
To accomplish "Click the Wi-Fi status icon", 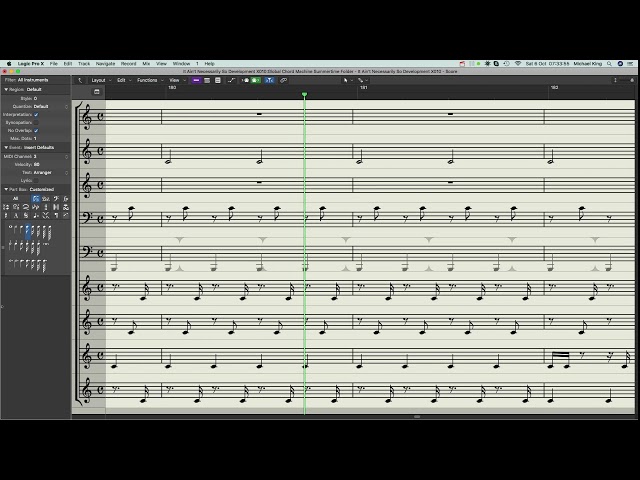I will coord(518,64).
